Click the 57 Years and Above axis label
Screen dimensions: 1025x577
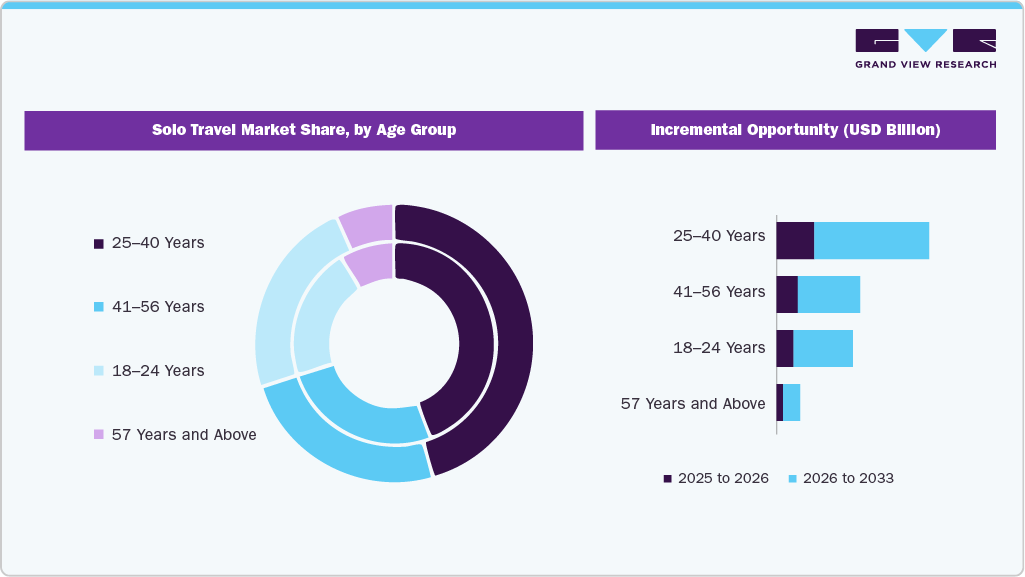[694, 403]
